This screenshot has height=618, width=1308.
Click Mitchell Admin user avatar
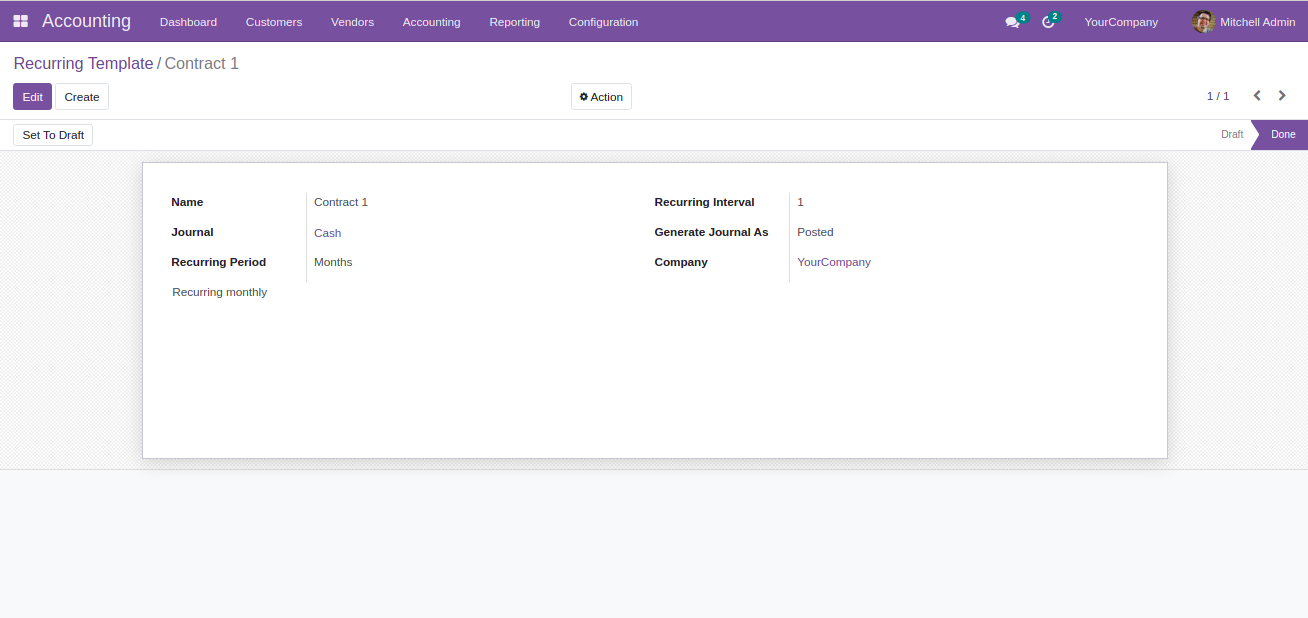coord(1203,22)
